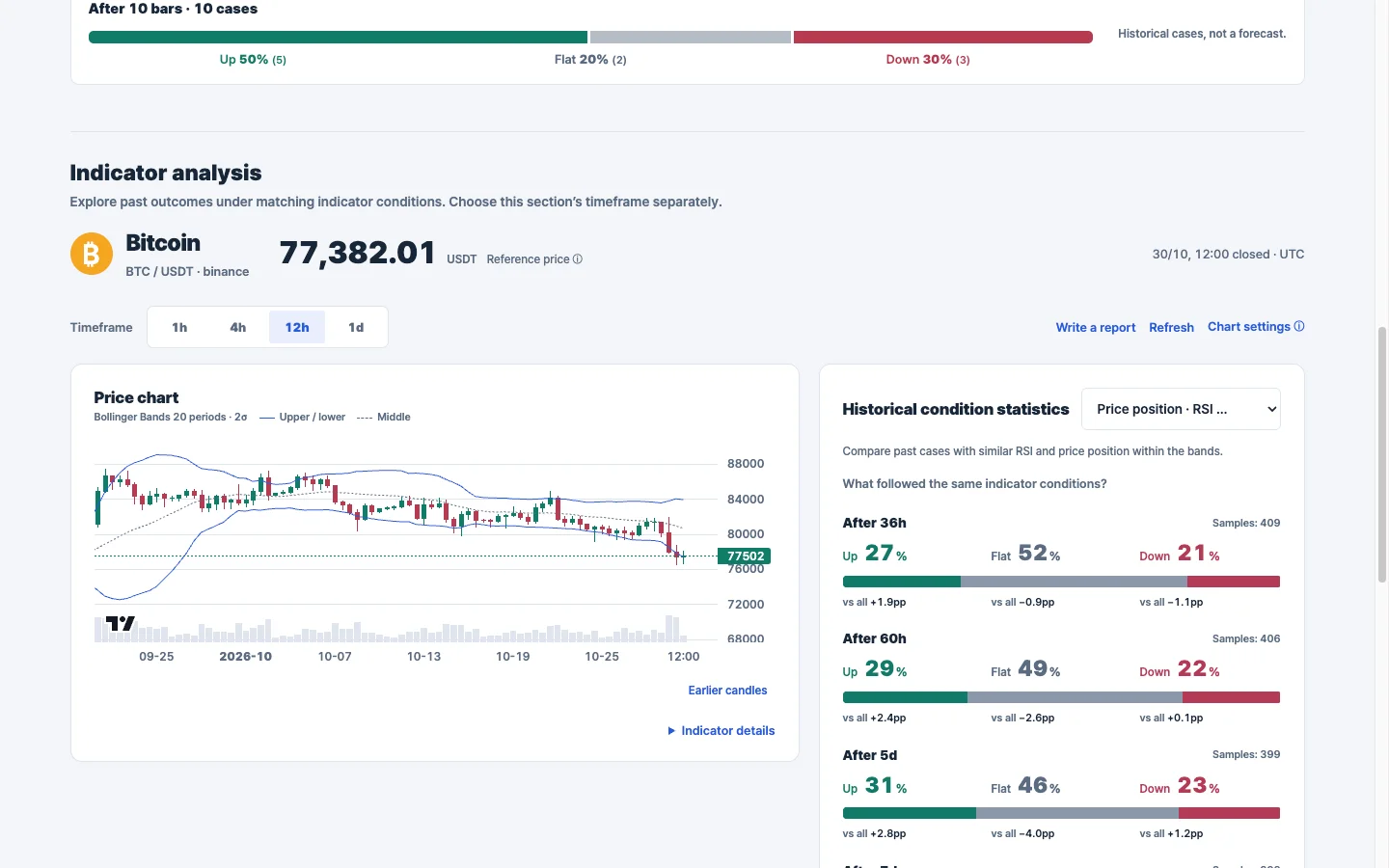Viewport: 1389px width, 868px height.
Task: Click the Down 23% value after 5d
Action: [1180, 786]
